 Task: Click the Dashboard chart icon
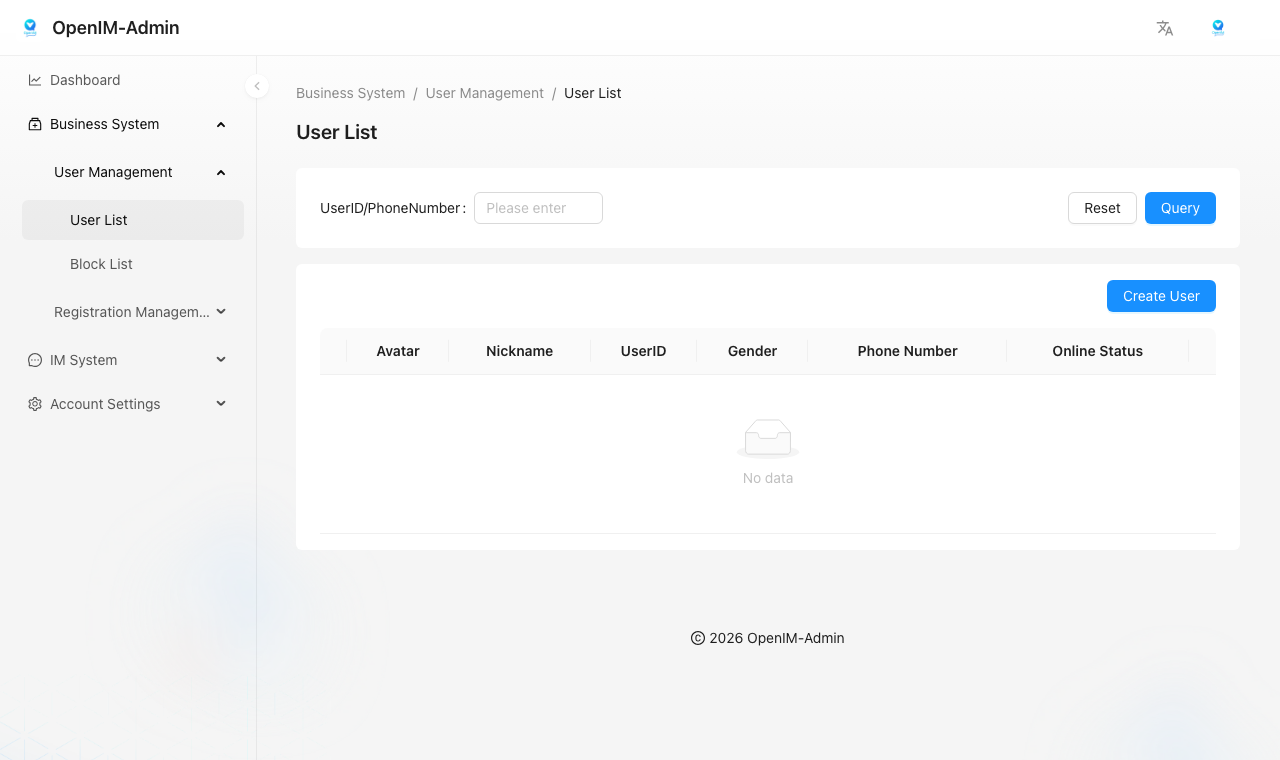point(35,80)
